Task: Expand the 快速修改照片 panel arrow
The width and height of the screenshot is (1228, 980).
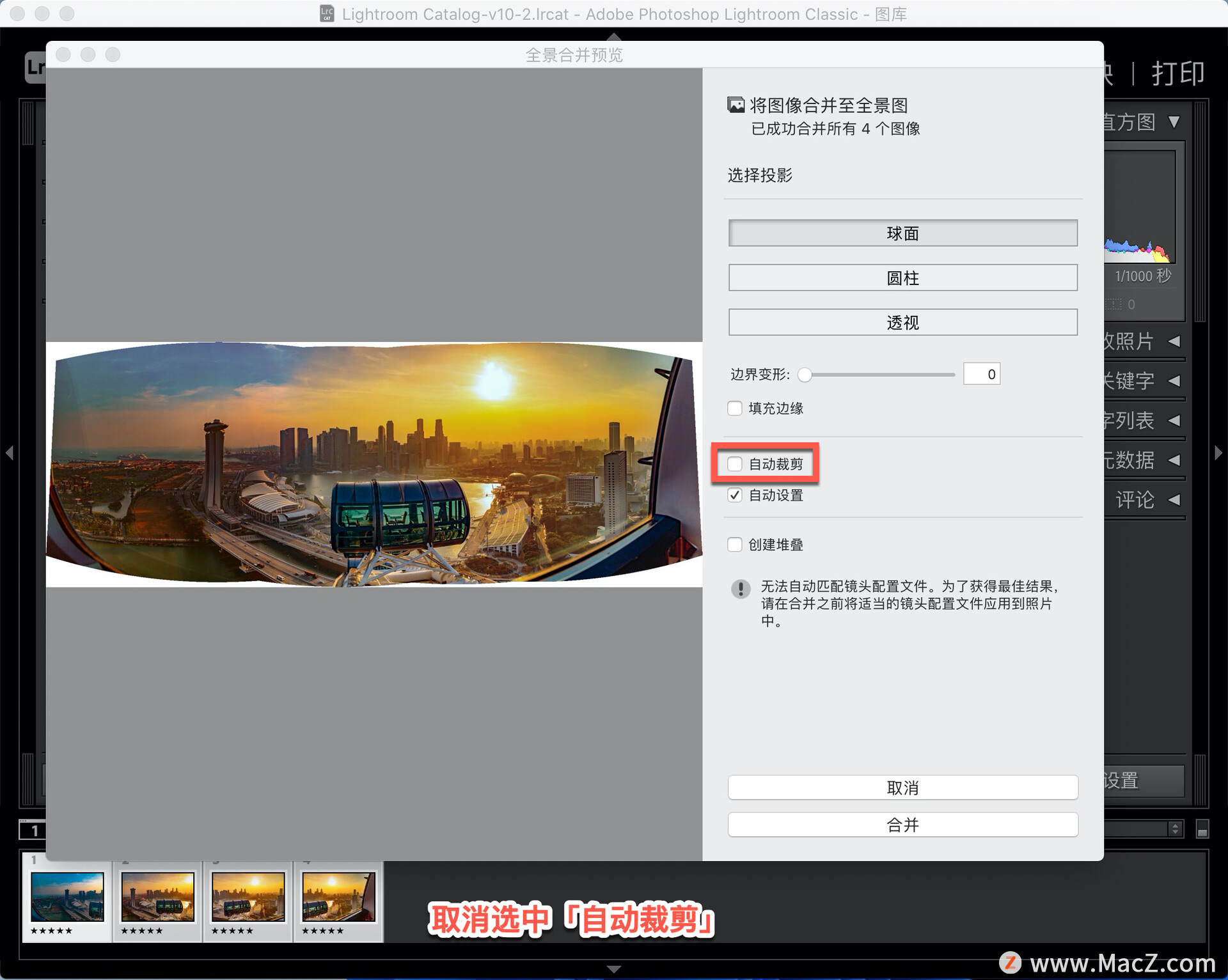Action: (1174, 341)
